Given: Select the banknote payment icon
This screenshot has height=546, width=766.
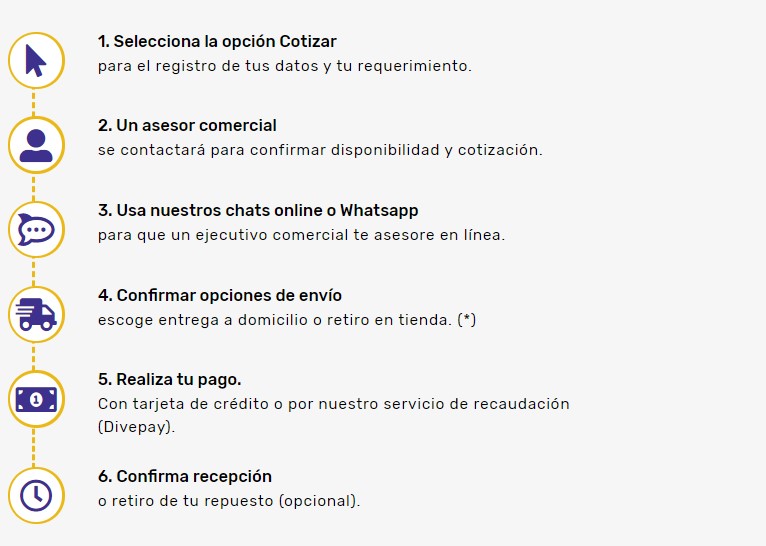Looking at the screenshot, I should point(36,399).
